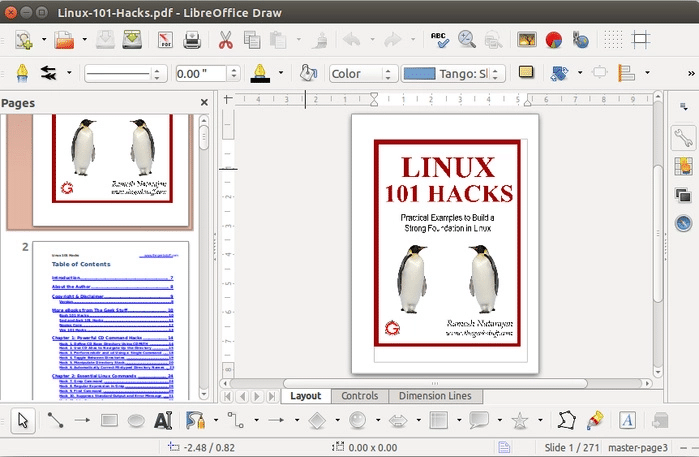699x457 pixels.
Task: Click the blue fill color swatch
Action: (x=419, y=74)
